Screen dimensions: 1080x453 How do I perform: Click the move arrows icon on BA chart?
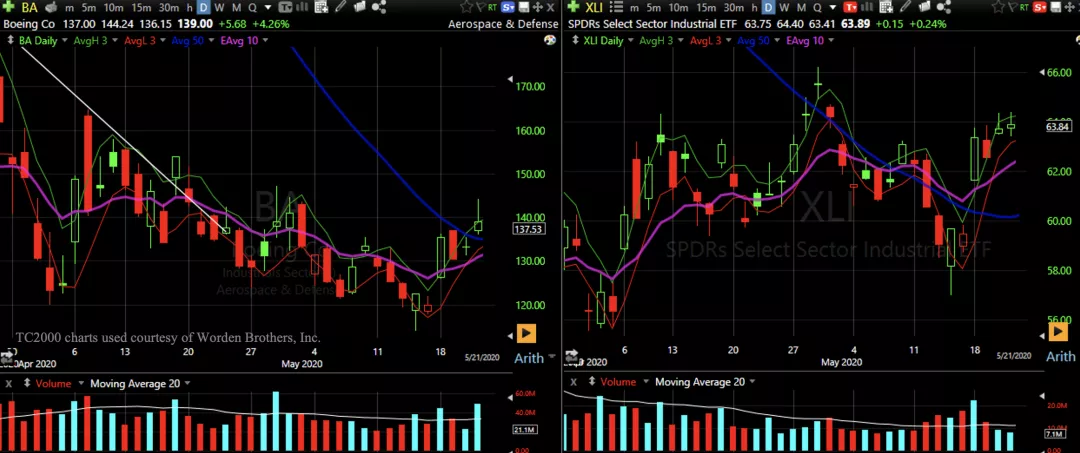click(537, 7)
